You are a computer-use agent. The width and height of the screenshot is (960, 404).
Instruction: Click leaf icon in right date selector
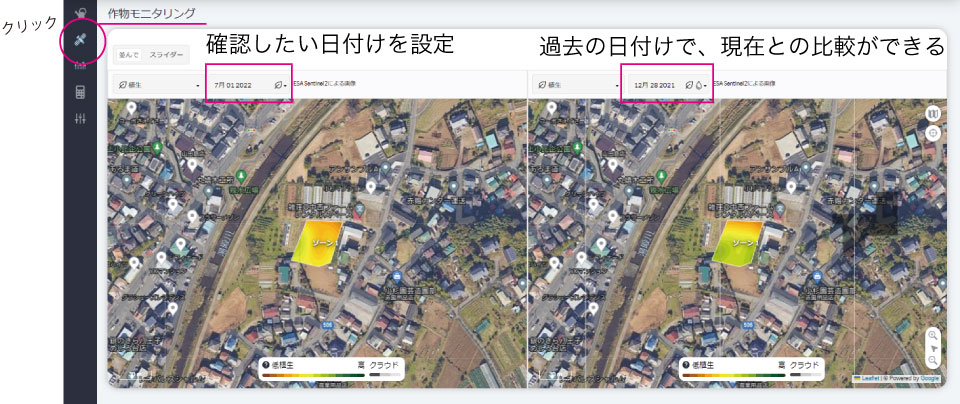click(689, 85)
